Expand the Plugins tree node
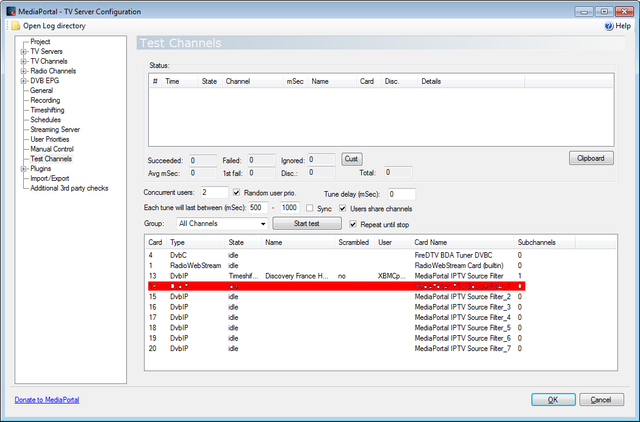640x422 pixels. (23, 169)
